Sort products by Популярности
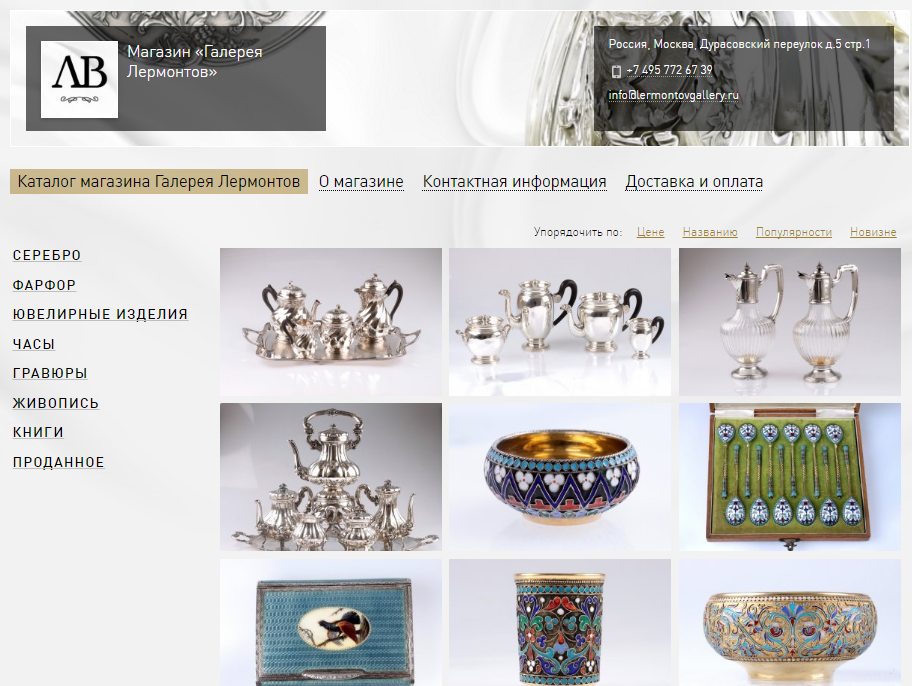The height and width of the screenshot is (686, 912). point(793,232)
